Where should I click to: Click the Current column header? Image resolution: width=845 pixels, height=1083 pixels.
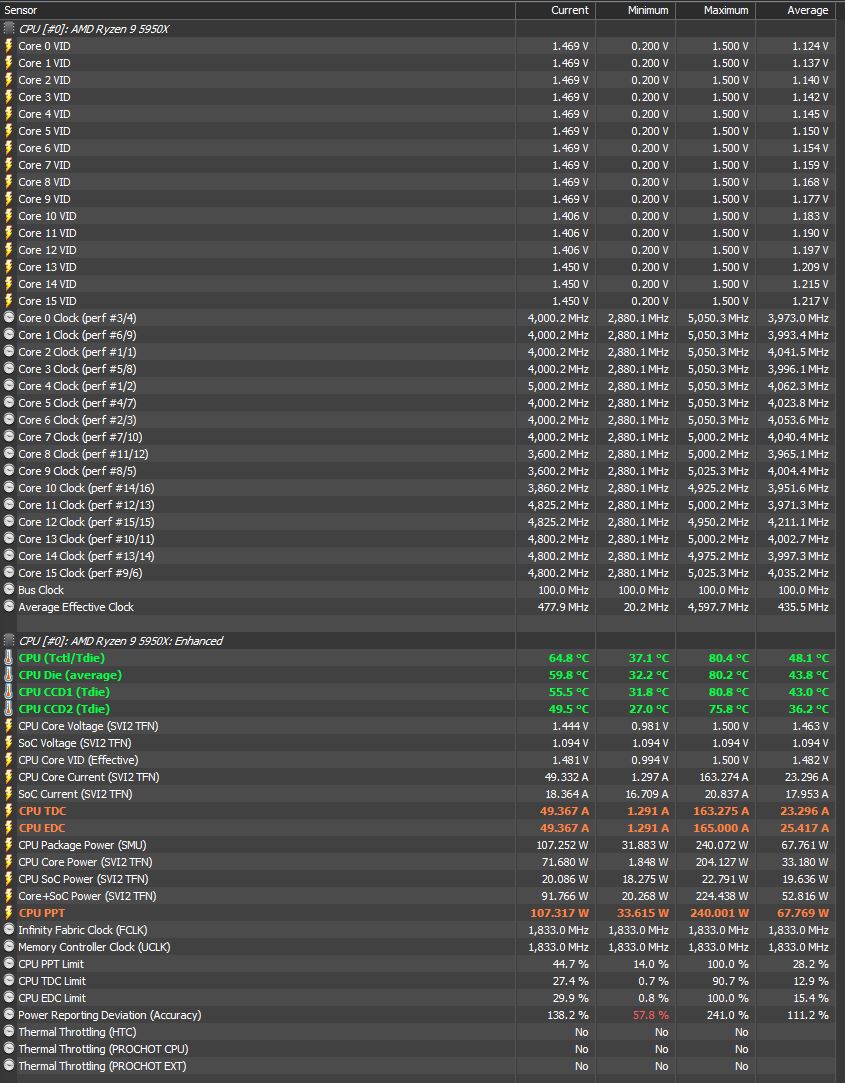(556, 10)
